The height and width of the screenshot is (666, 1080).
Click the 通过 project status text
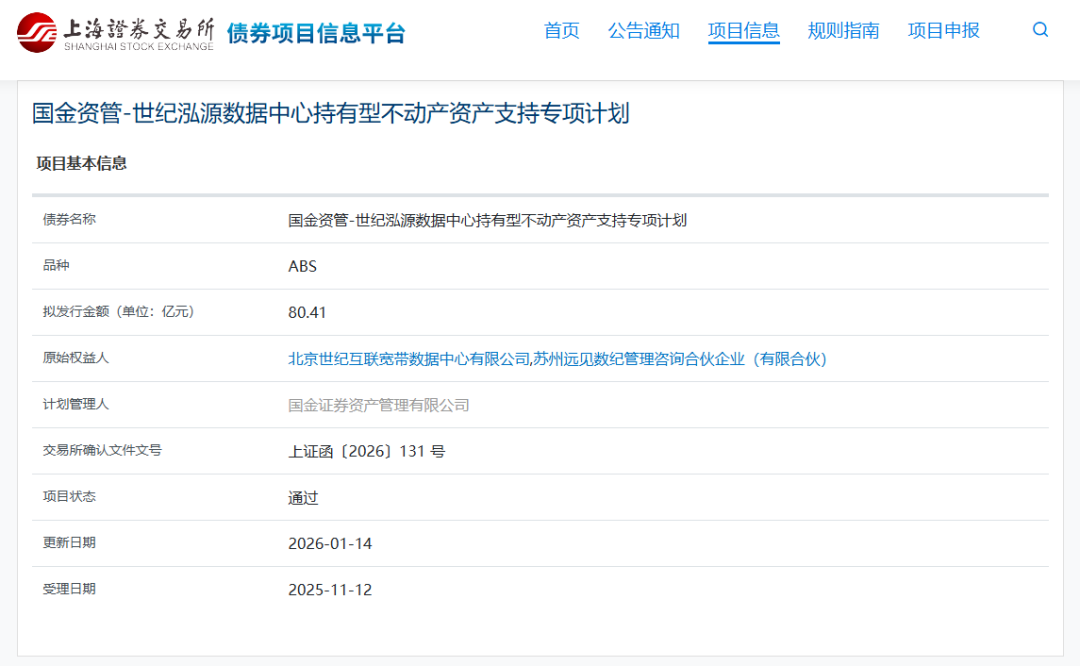[x=303, y=497]
